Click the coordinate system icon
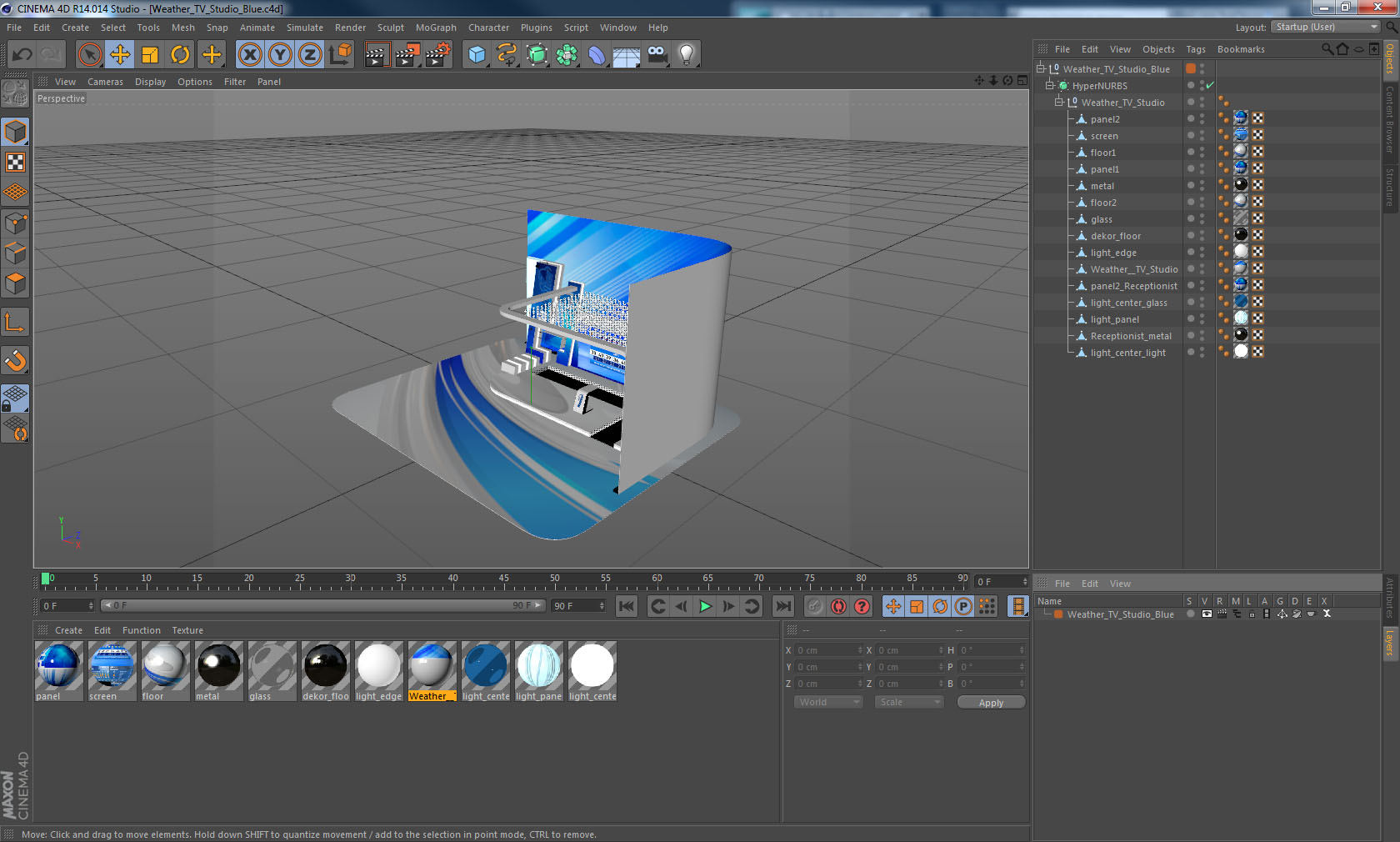This screenshot has width=1400, height=842. click(340, 55)
